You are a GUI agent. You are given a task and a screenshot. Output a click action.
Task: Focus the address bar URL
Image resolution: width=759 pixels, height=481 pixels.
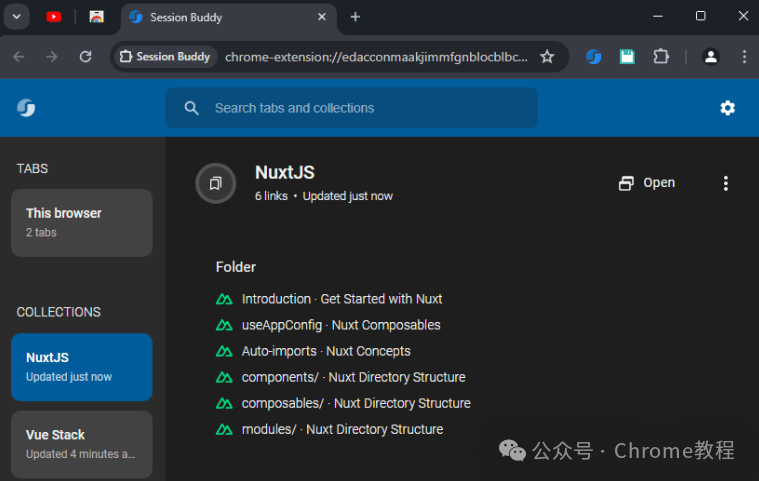376,57
